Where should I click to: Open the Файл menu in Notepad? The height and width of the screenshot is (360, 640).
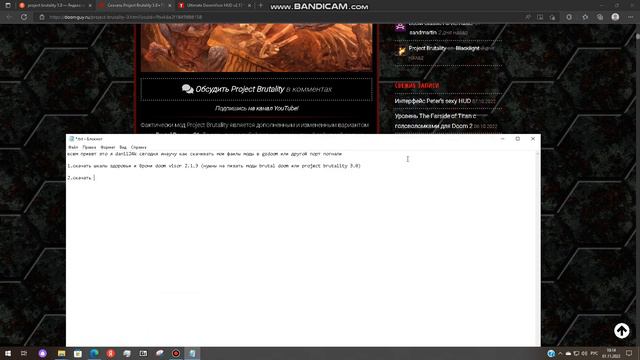pyautogui.click(x=73, y=147)
